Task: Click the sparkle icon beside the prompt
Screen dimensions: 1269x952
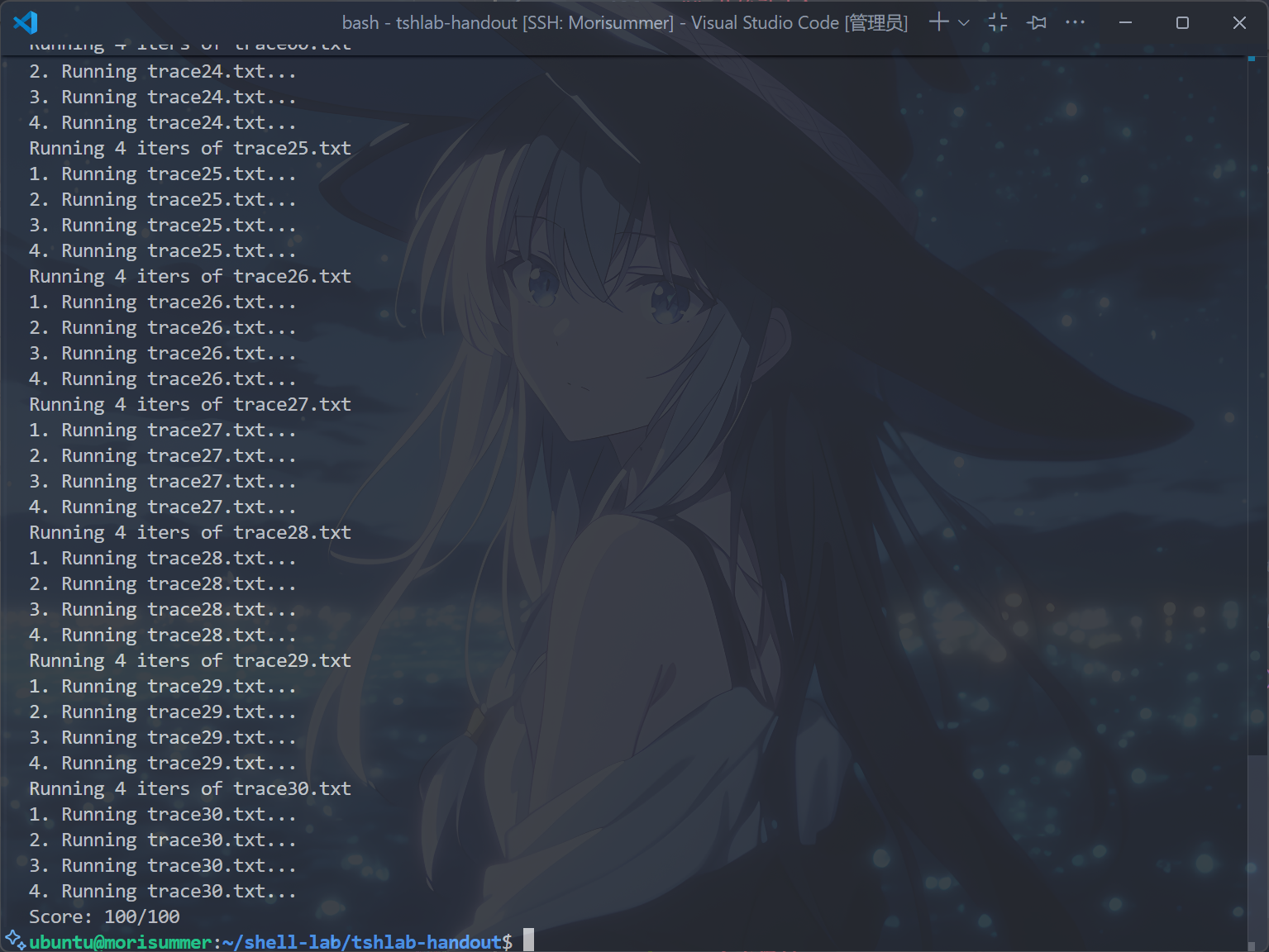Action: click(x=14, y=940)
